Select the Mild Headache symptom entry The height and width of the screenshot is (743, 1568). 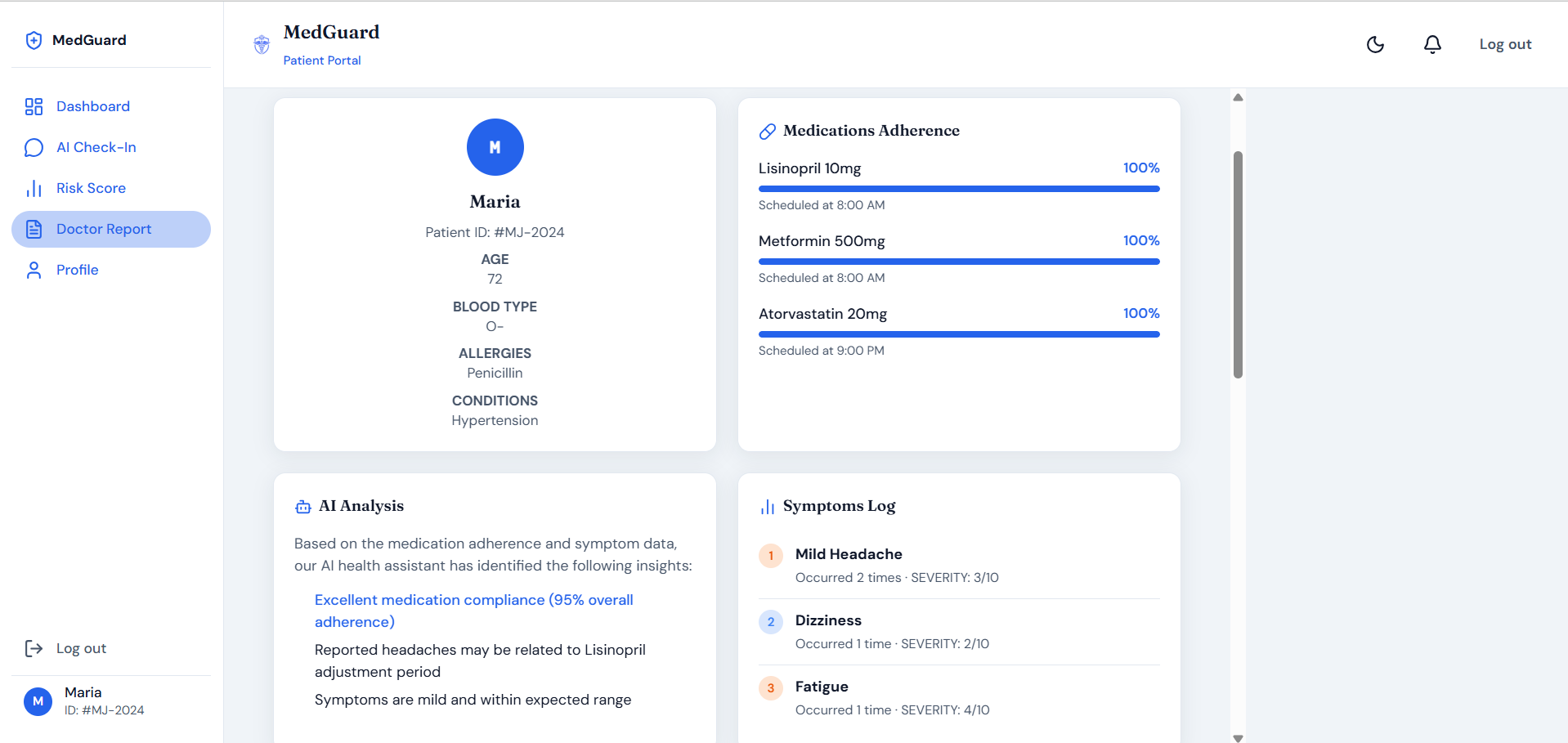(x=959, y=566)
